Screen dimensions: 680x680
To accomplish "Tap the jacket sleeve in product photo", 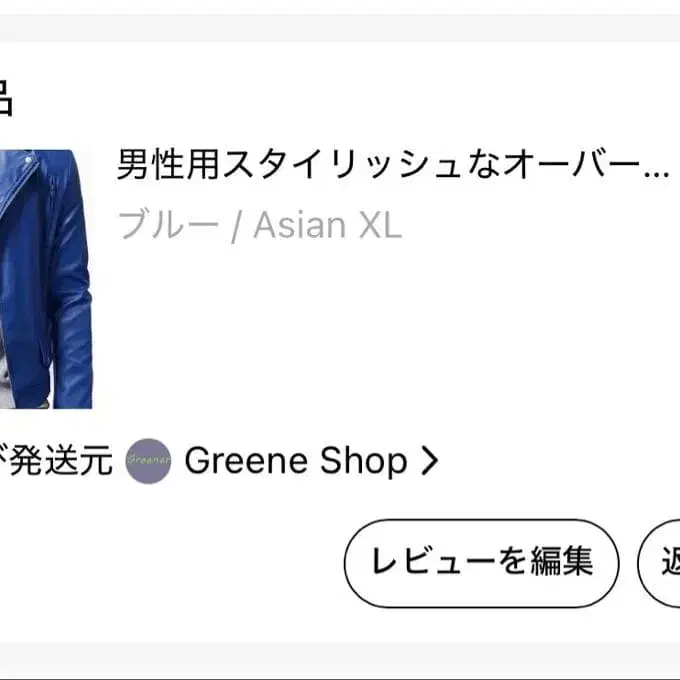I will click(x=70, y=300).
